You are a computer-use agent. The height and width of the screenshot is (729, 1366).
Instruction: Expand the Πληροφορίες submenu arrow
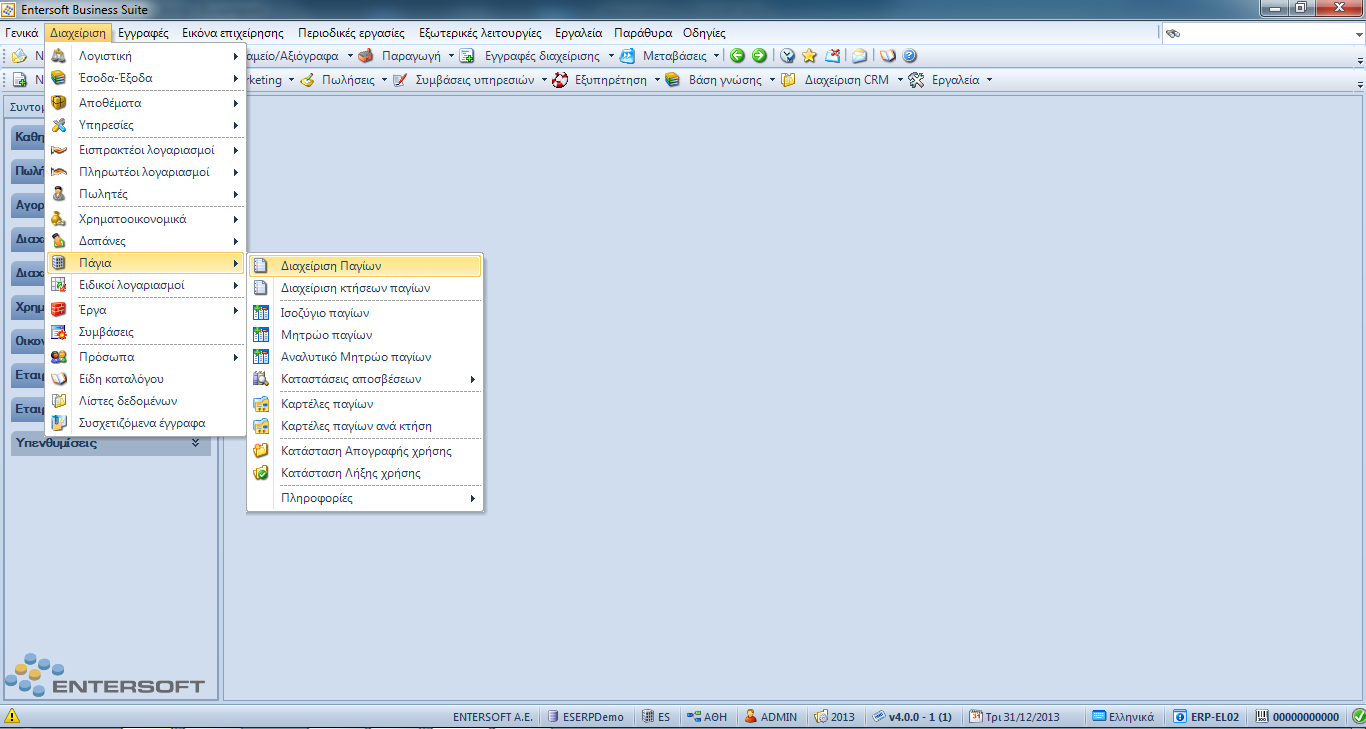(472, 498)
